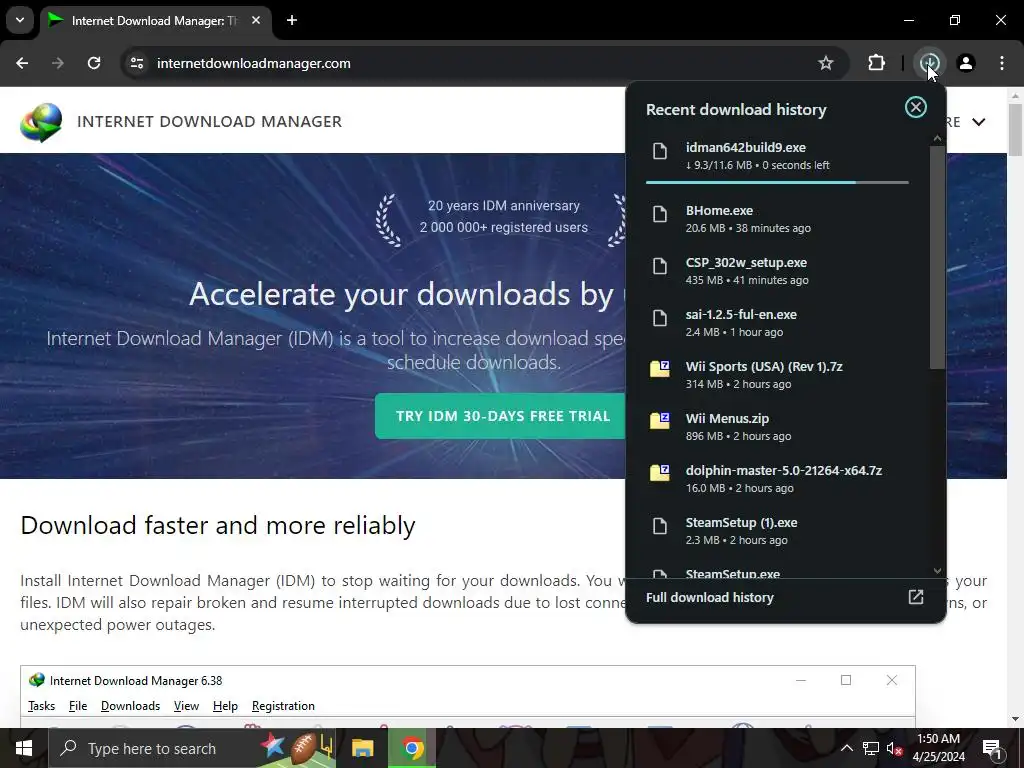
Task: Open dolphin-master-5.0-21264-x64.7z entry
Action: (777, 479)
